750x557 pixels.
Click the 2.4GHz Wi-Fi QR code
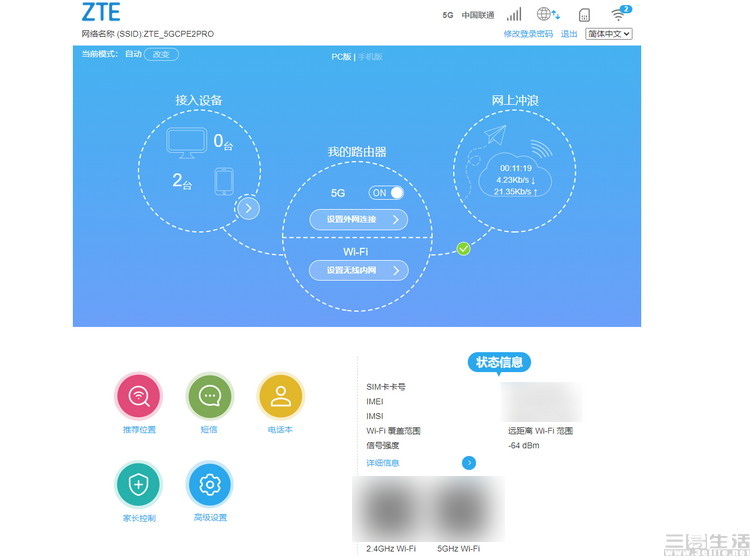(x=391, y=509)
